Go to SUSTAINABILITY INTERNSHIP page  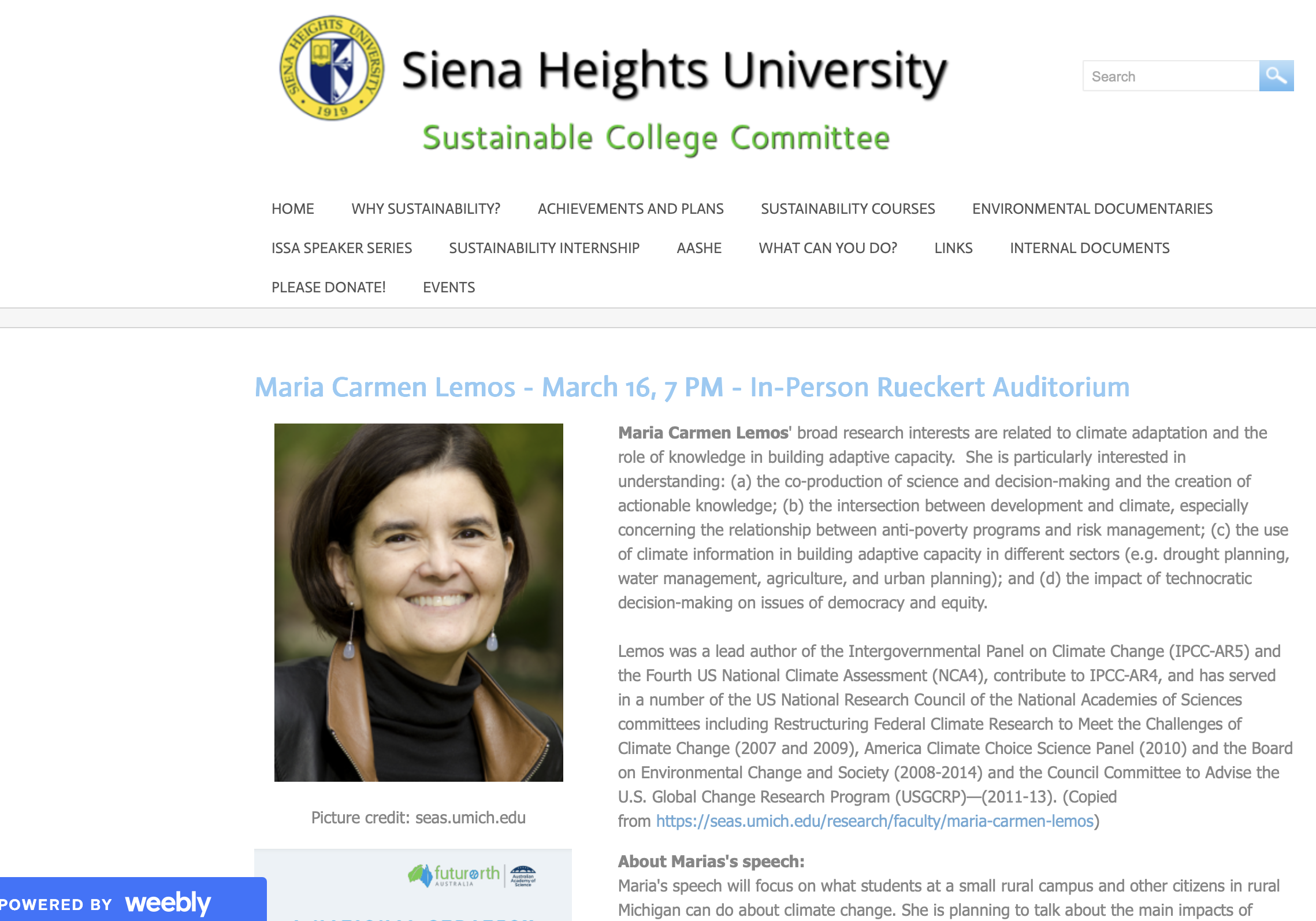(544, 248)
